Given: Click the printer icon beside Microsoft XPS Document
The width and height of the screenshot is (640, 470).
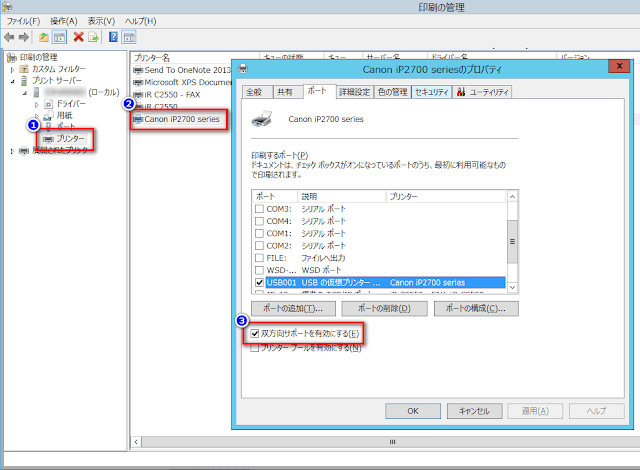Looking at the screenshot, I should (138, 82).
